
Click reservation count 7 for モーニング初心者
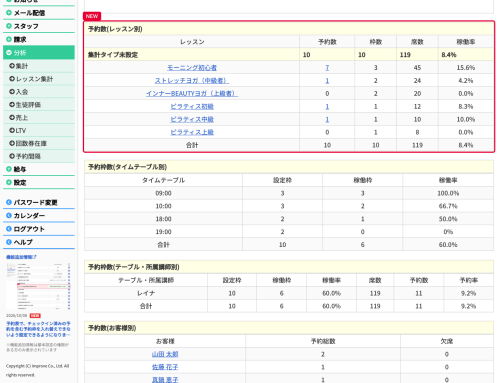327,68
